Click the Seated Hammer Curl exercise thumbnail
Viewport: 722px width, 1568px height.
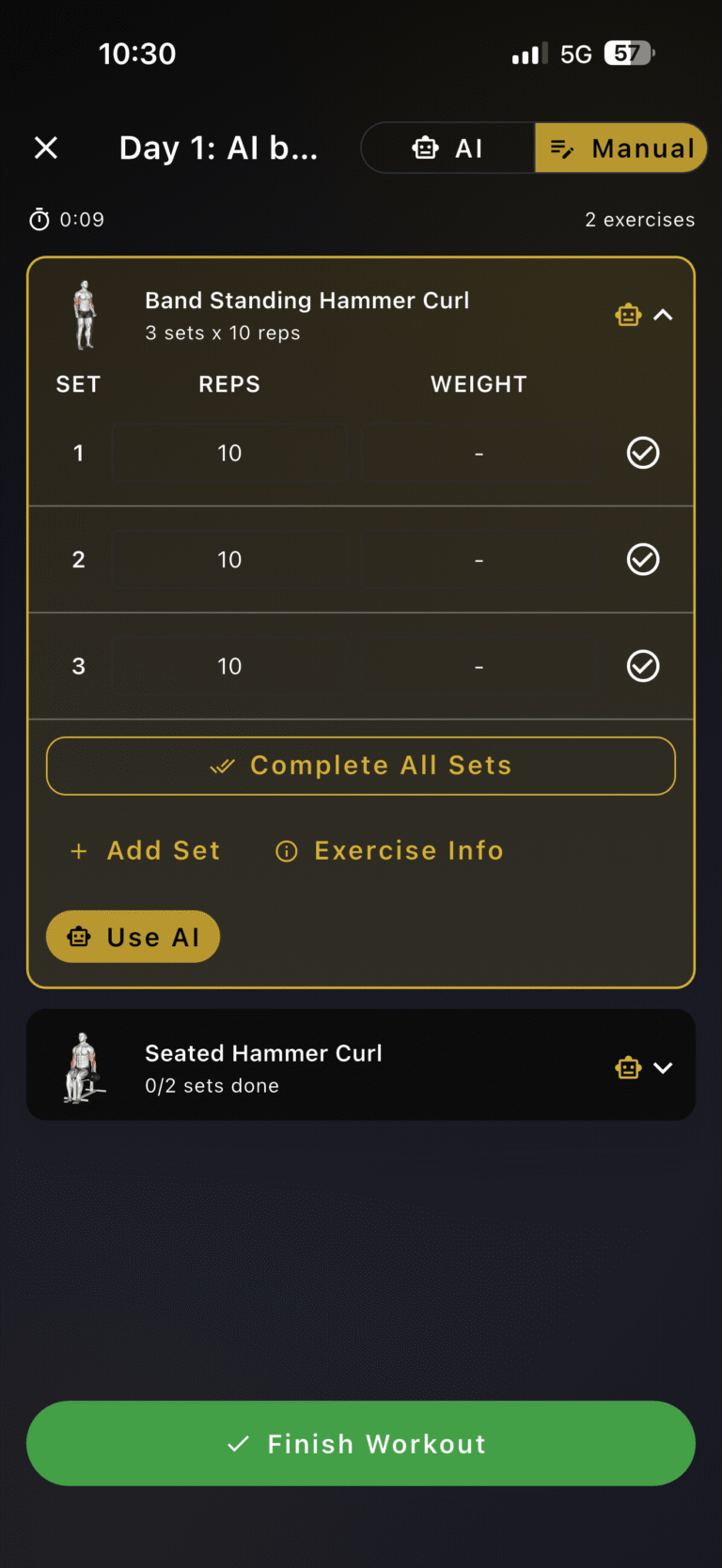pos(83,1065)
